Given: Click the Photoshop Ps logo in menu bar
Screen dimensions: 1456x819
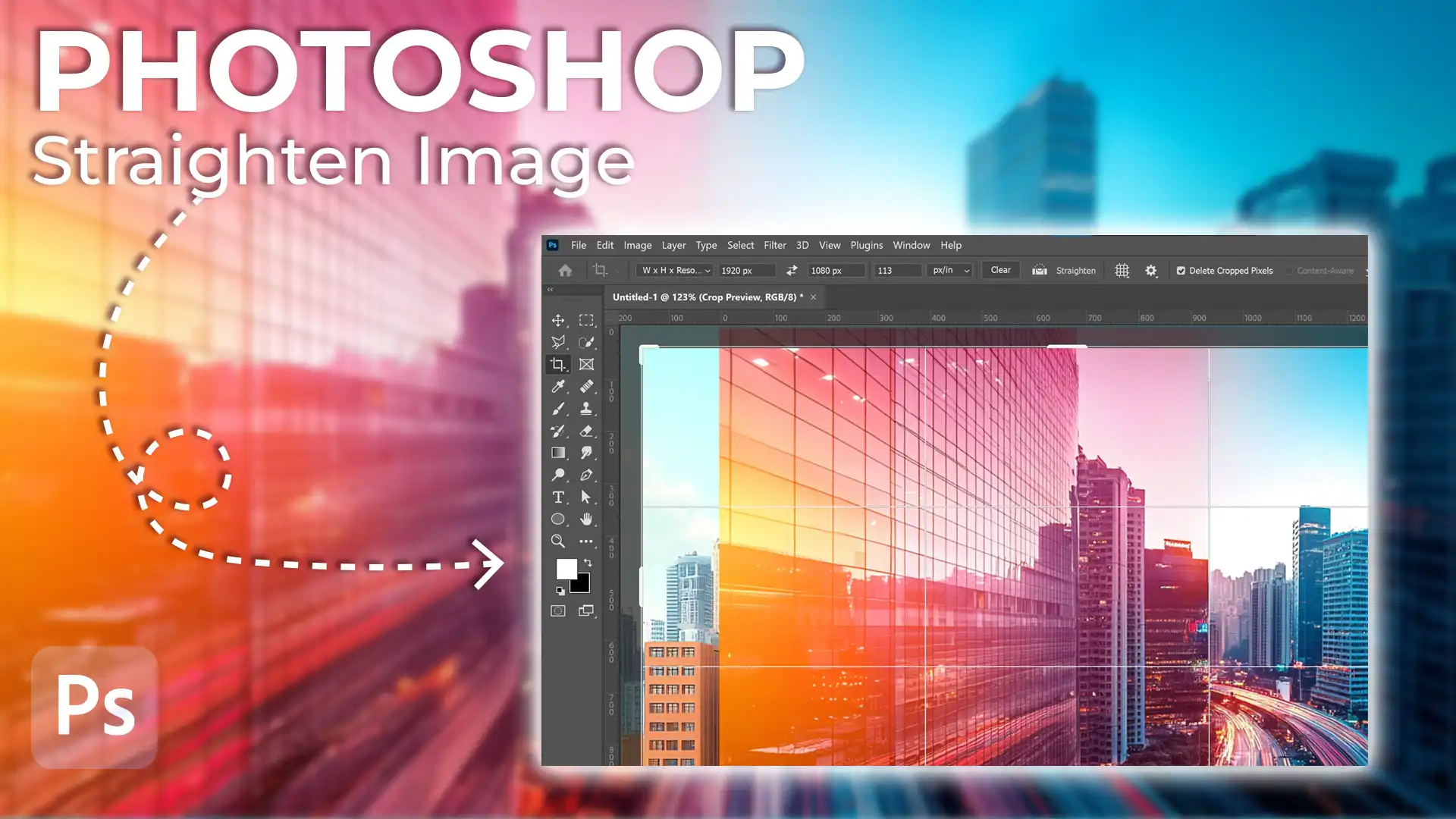Looking at the screenshot, I should [553, 245].
